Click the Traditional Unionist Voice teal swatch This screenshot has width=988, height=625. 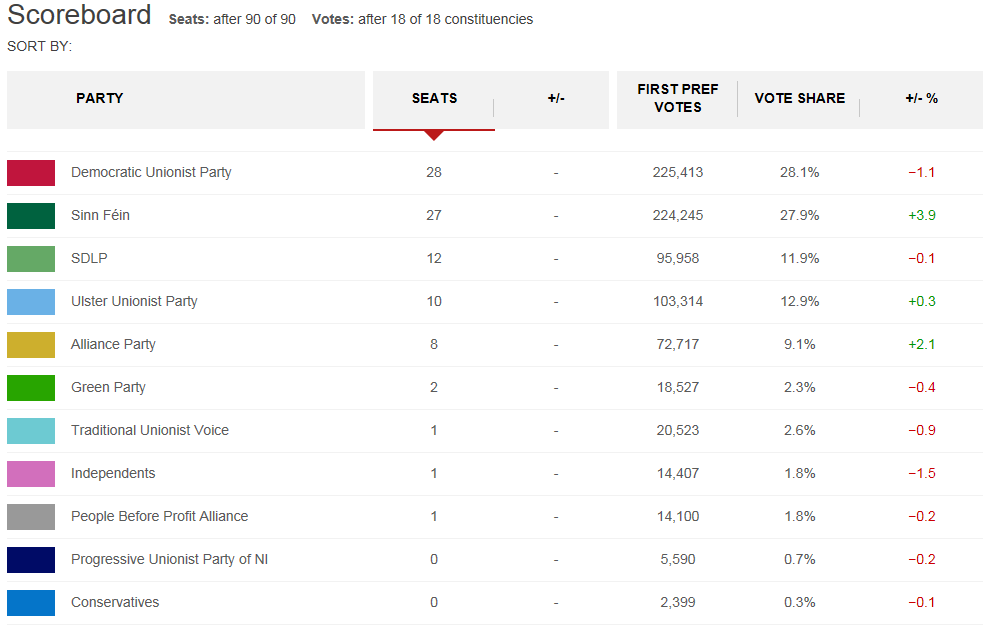[31, 431]
